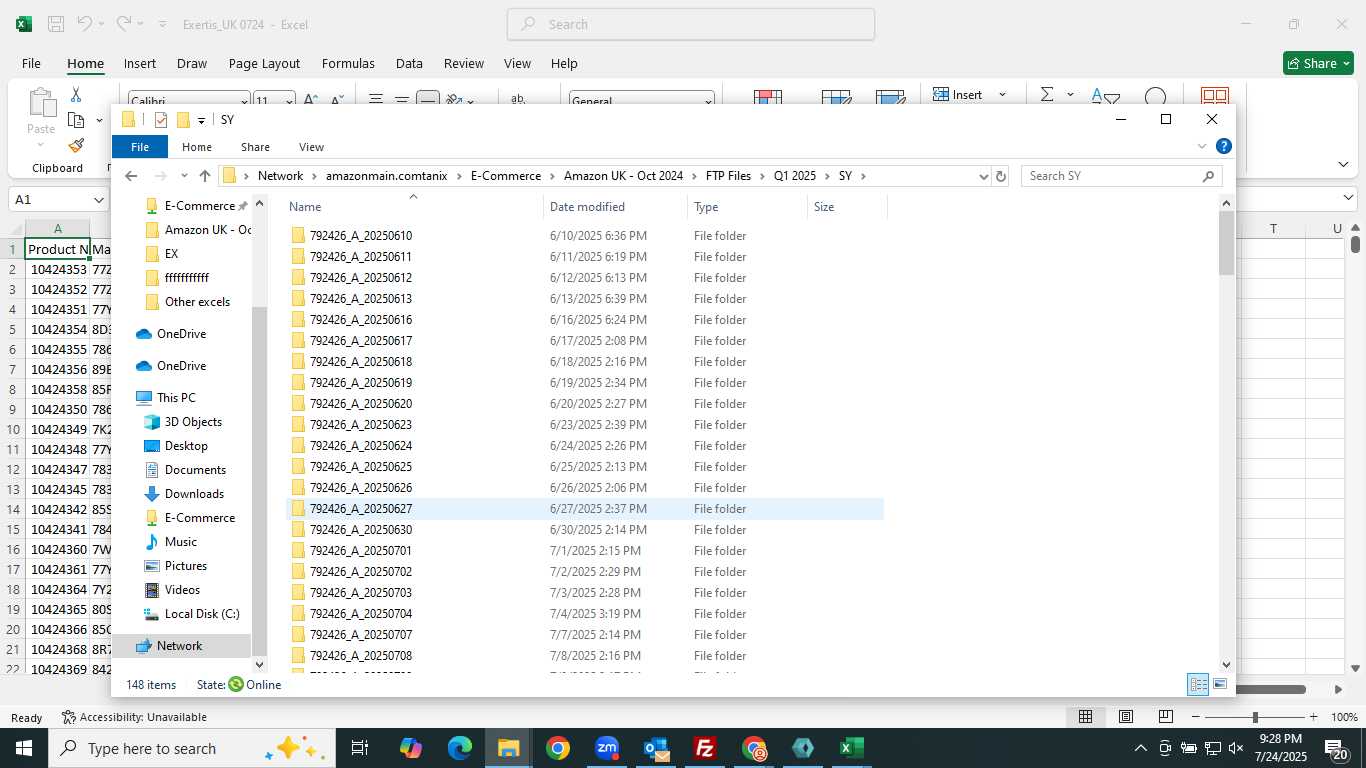
Task: Open the Excel Formulas tab
Action: (x=348, y=63)
